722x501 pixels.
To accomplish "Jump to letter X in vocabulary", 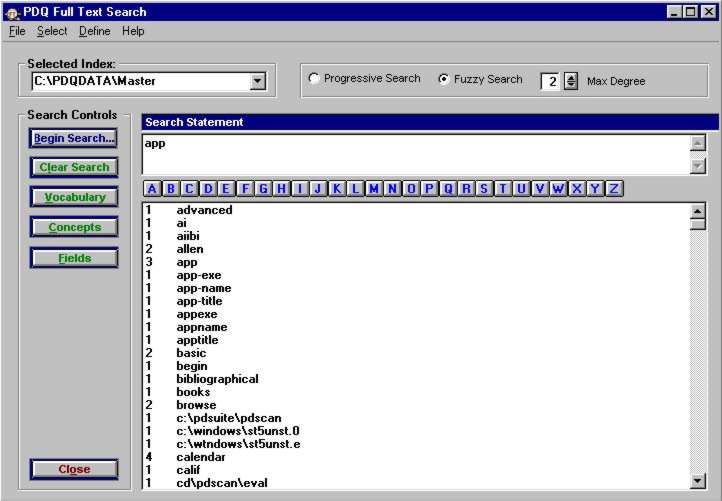I will coord(576,188).
